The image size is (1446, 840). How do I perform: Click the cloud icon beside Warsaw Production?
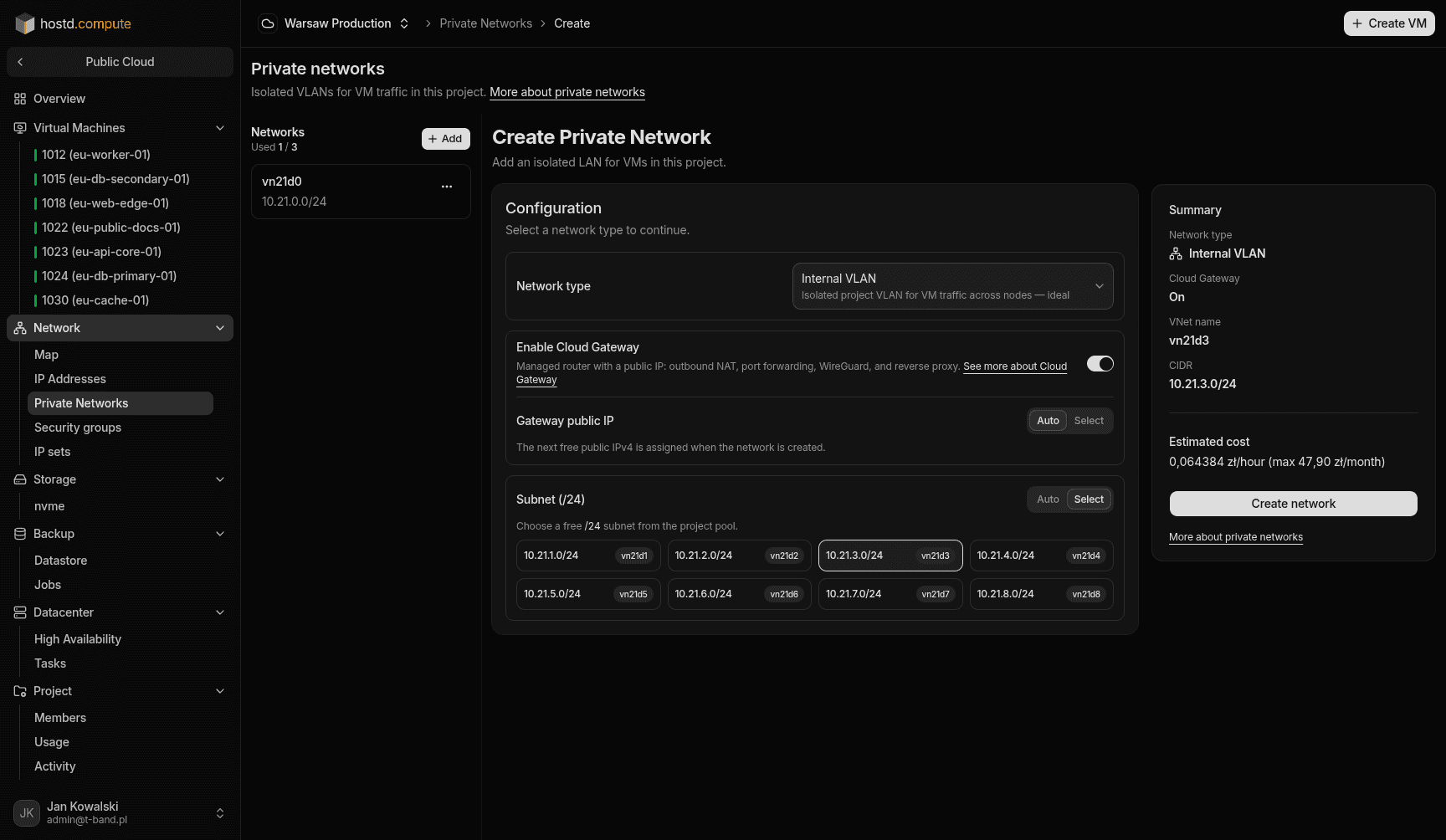click(268, 23)
